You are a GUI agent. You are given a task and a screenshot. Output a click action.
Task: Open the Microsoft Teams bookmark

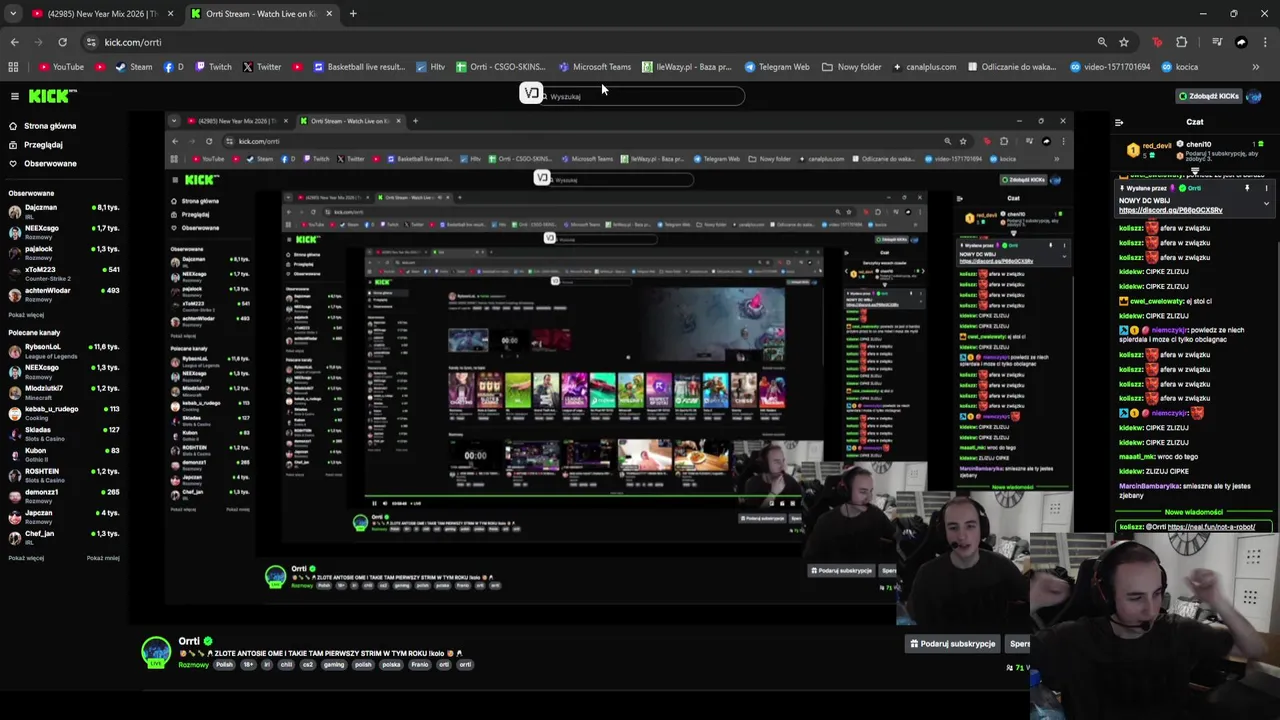pos(595,67)
